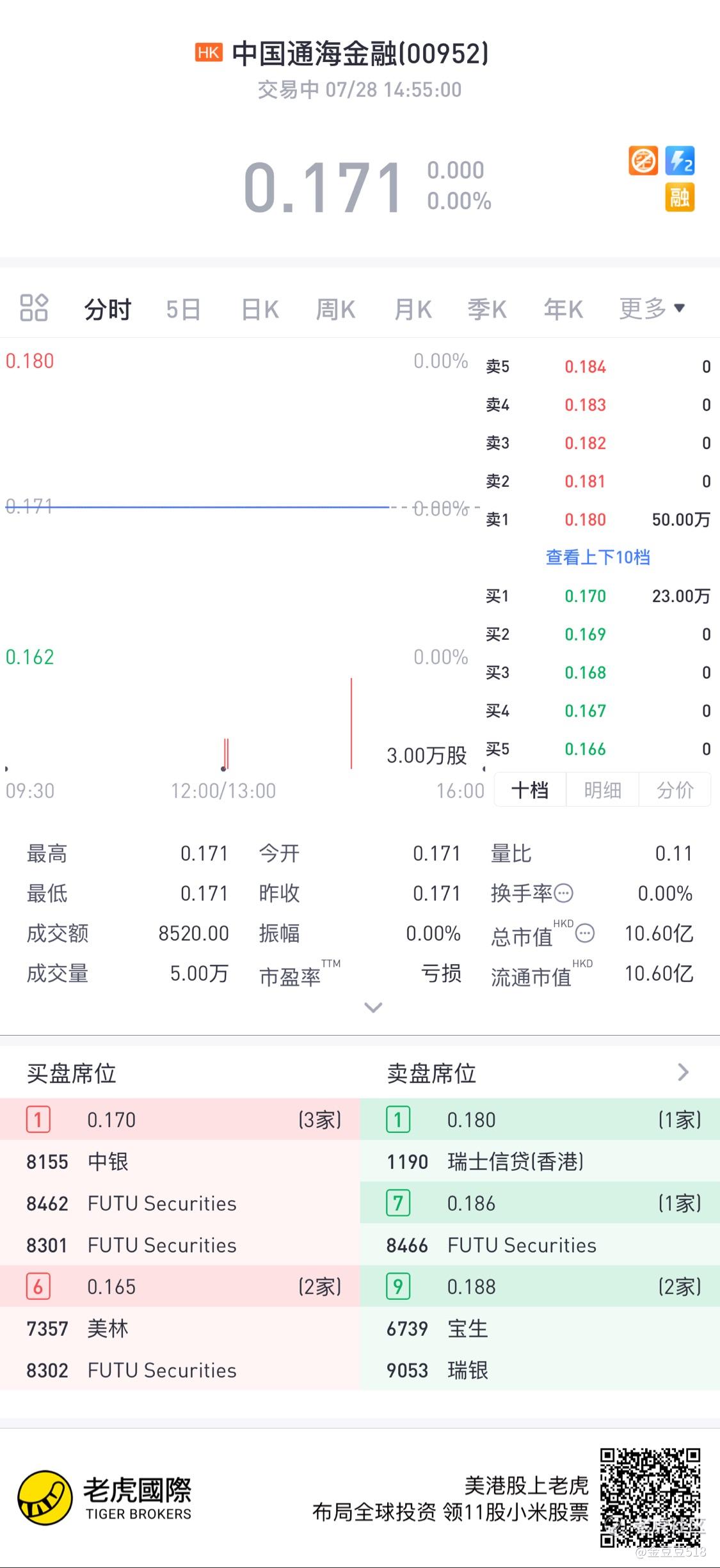Tap the 12:00/13:00 marker dot on chart

pos(223,768)
